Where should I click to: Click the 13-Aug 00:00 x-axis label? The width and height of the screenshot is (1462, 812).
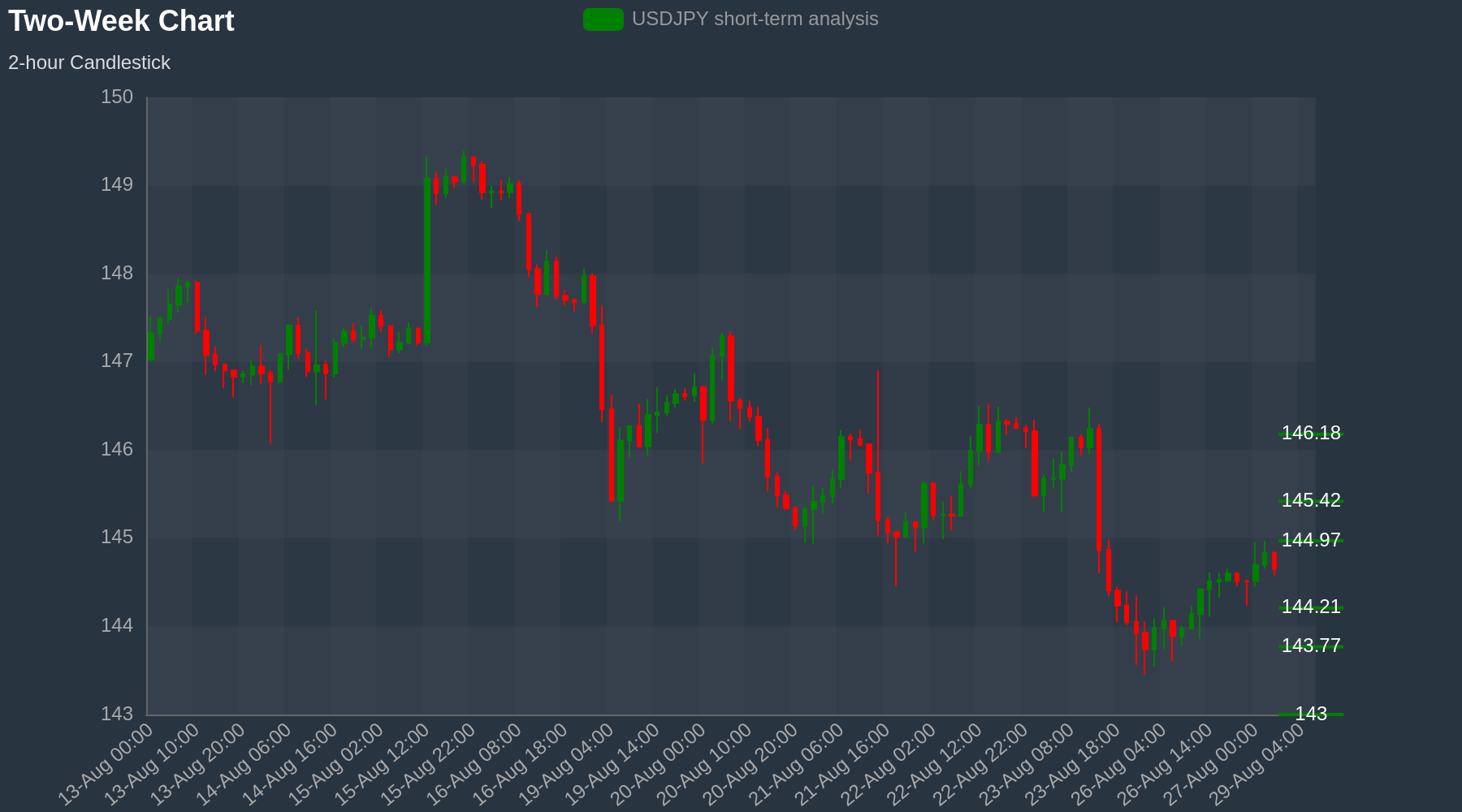pyautogui.click(x=106, y=764)
